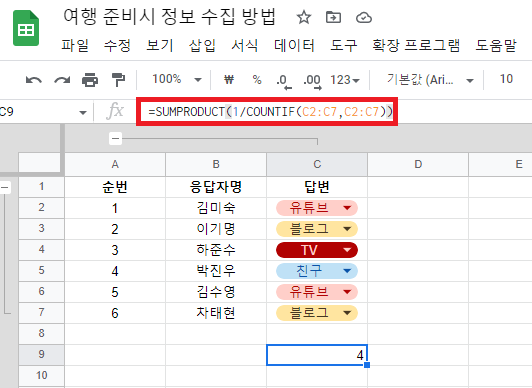This screenshot has width=532, height=388.
Task: Open the default font dropdown
Action: 430,80
